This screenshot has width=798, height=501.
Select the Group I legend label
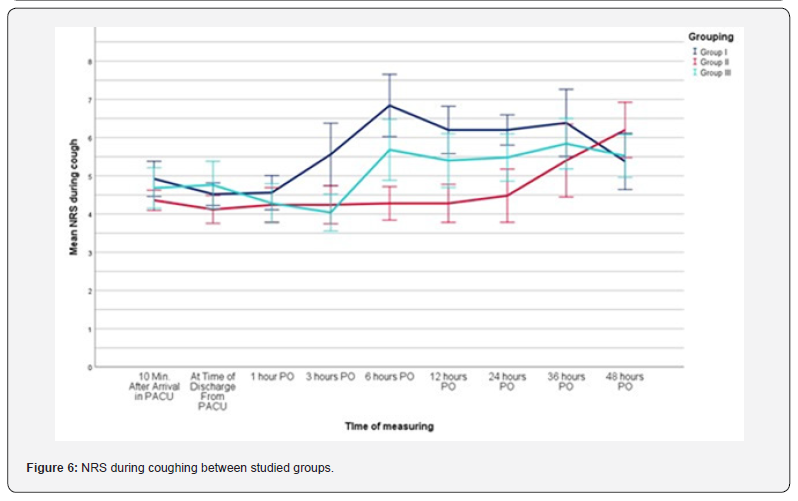point(714,51)
